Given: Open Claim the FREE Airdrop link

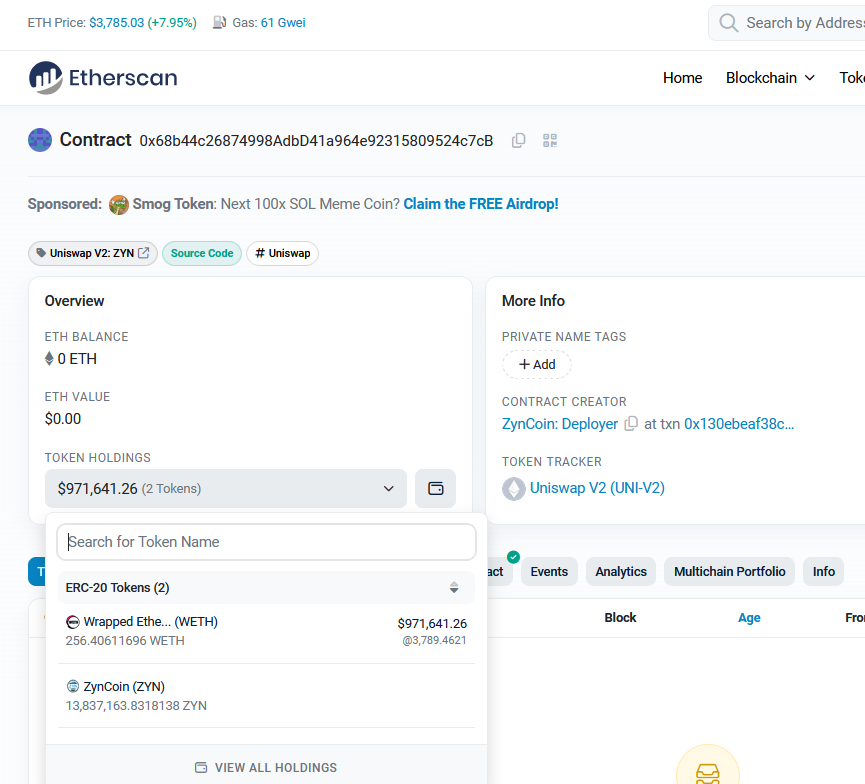Looking at the screenshot, I should (x=481, y=204).
